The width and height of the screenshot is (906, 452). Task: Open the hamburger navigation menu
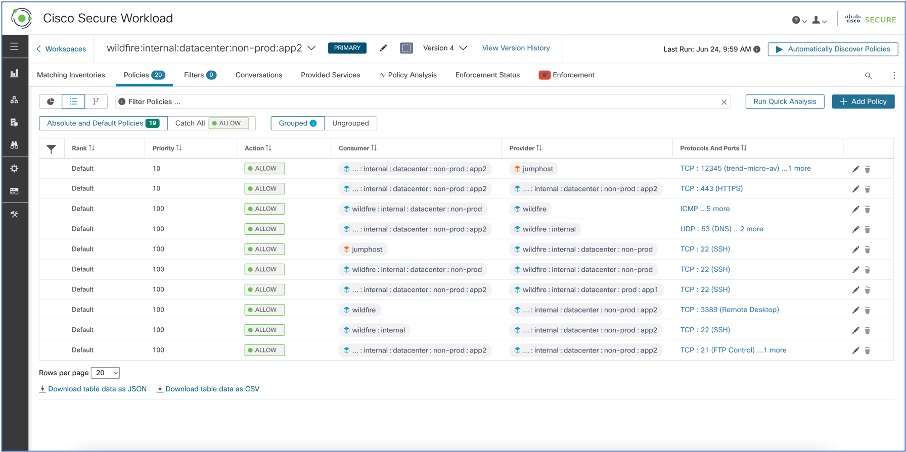(x=14, y=47)
